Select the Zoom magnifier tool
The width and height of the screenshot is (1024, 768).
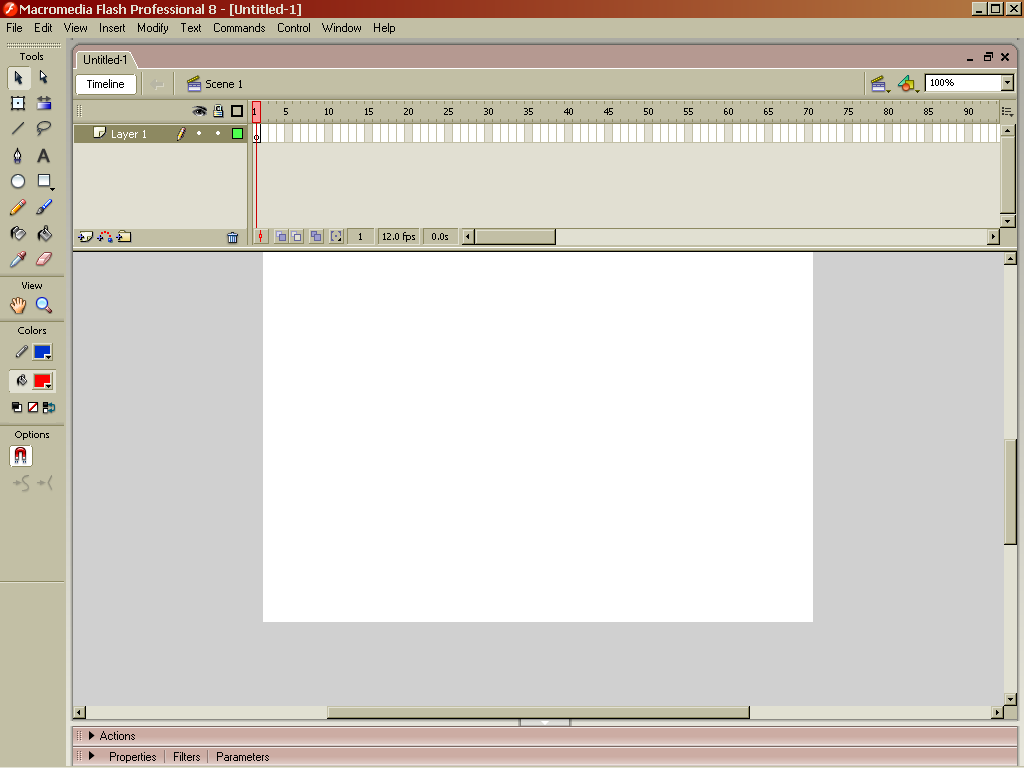point(44,305)
